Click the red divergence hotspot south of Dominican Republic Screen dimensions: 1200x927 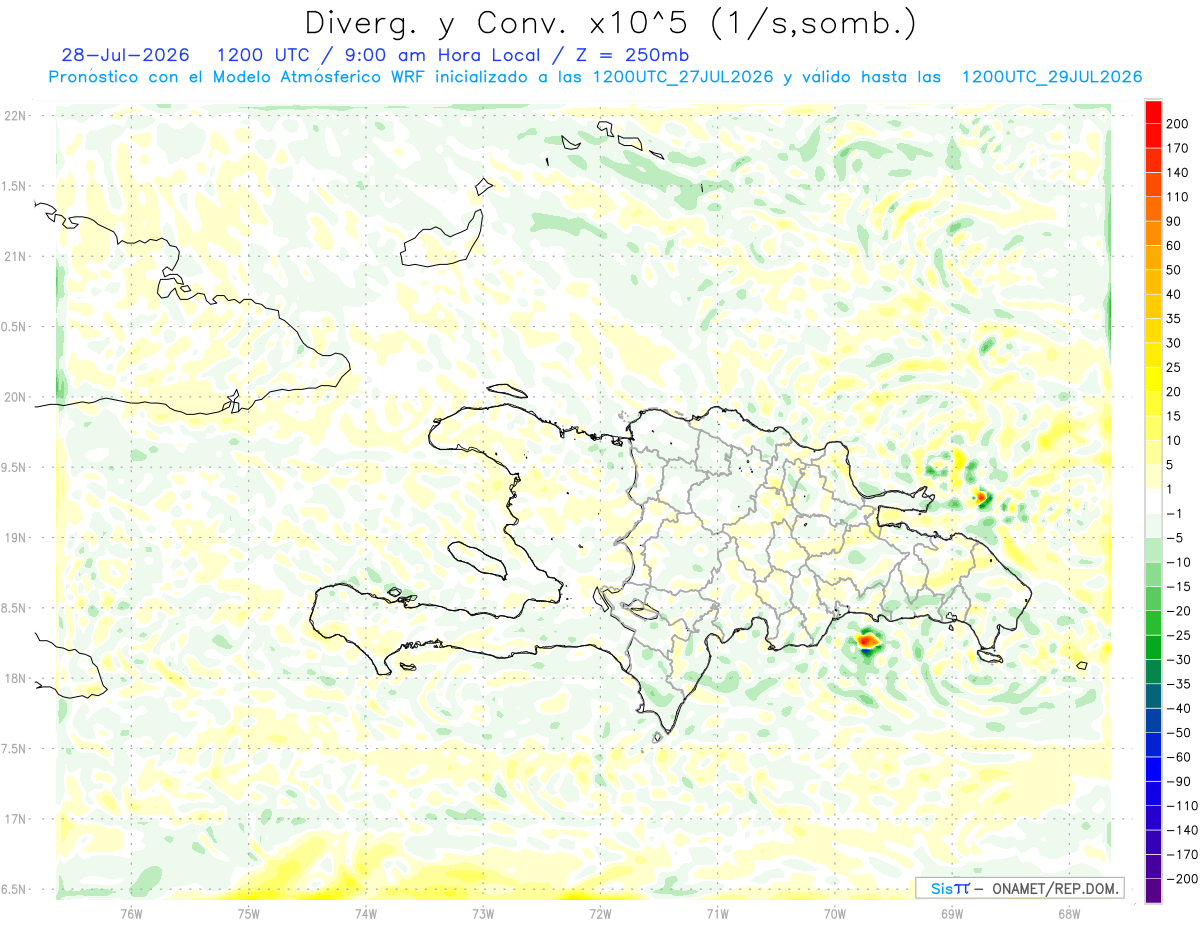point(867,640)
